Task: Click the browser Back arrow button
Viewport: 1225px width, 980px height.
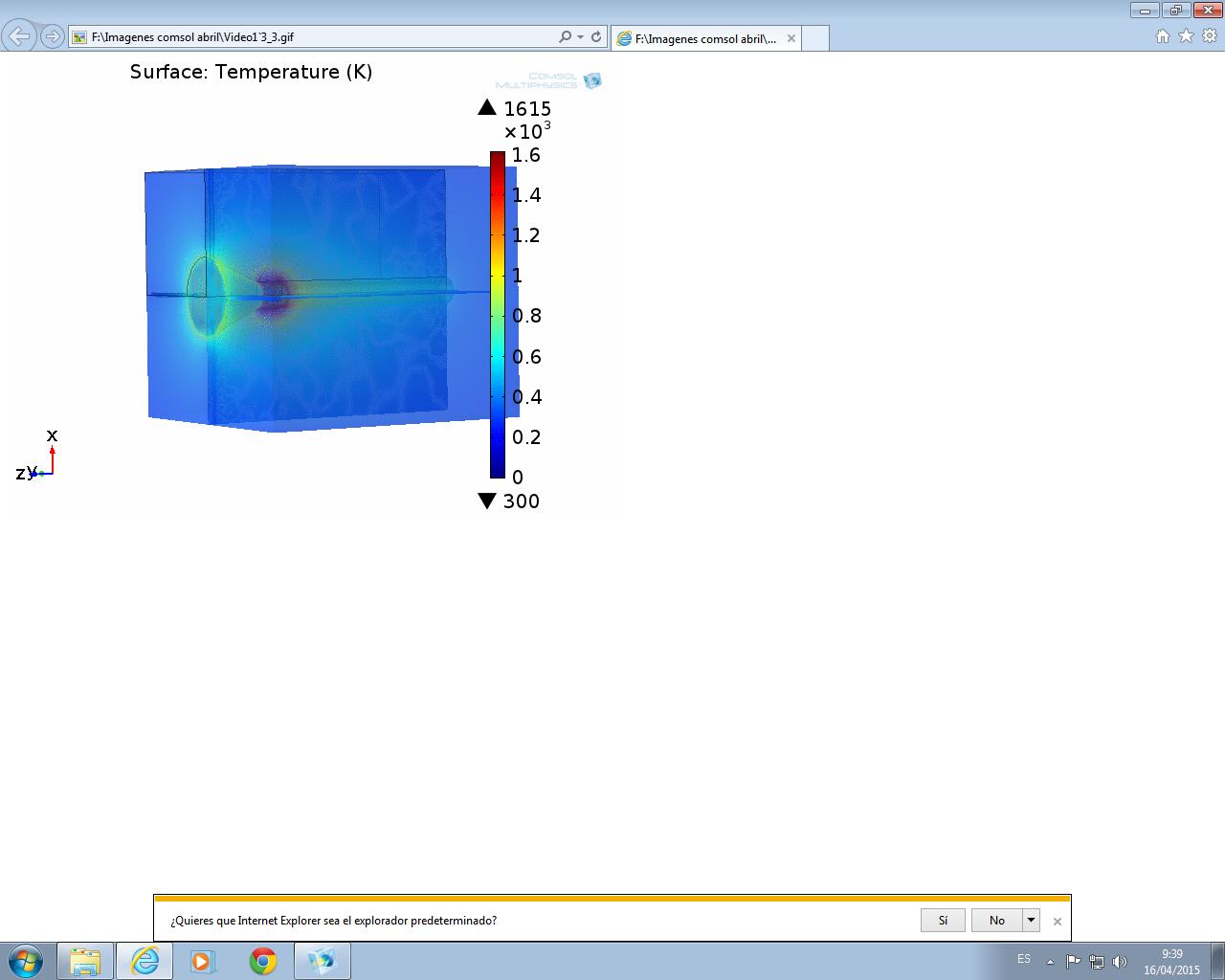Action: click(x=19, y=37)
